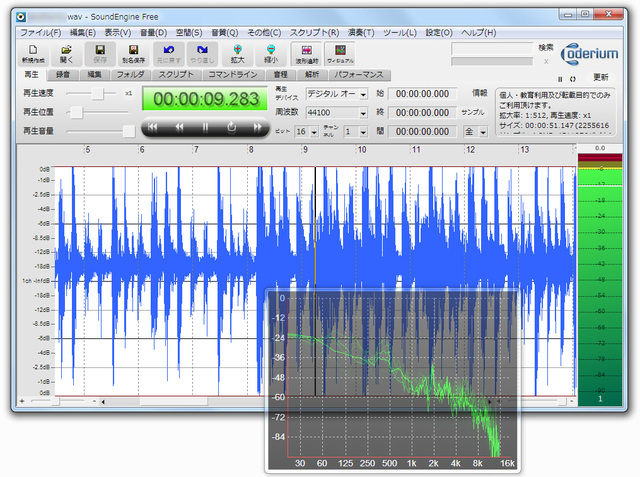This screenshot has height=477, width=640.
Task: Click the SoundEngine app icon in title bar
Action: coord(21,17)
